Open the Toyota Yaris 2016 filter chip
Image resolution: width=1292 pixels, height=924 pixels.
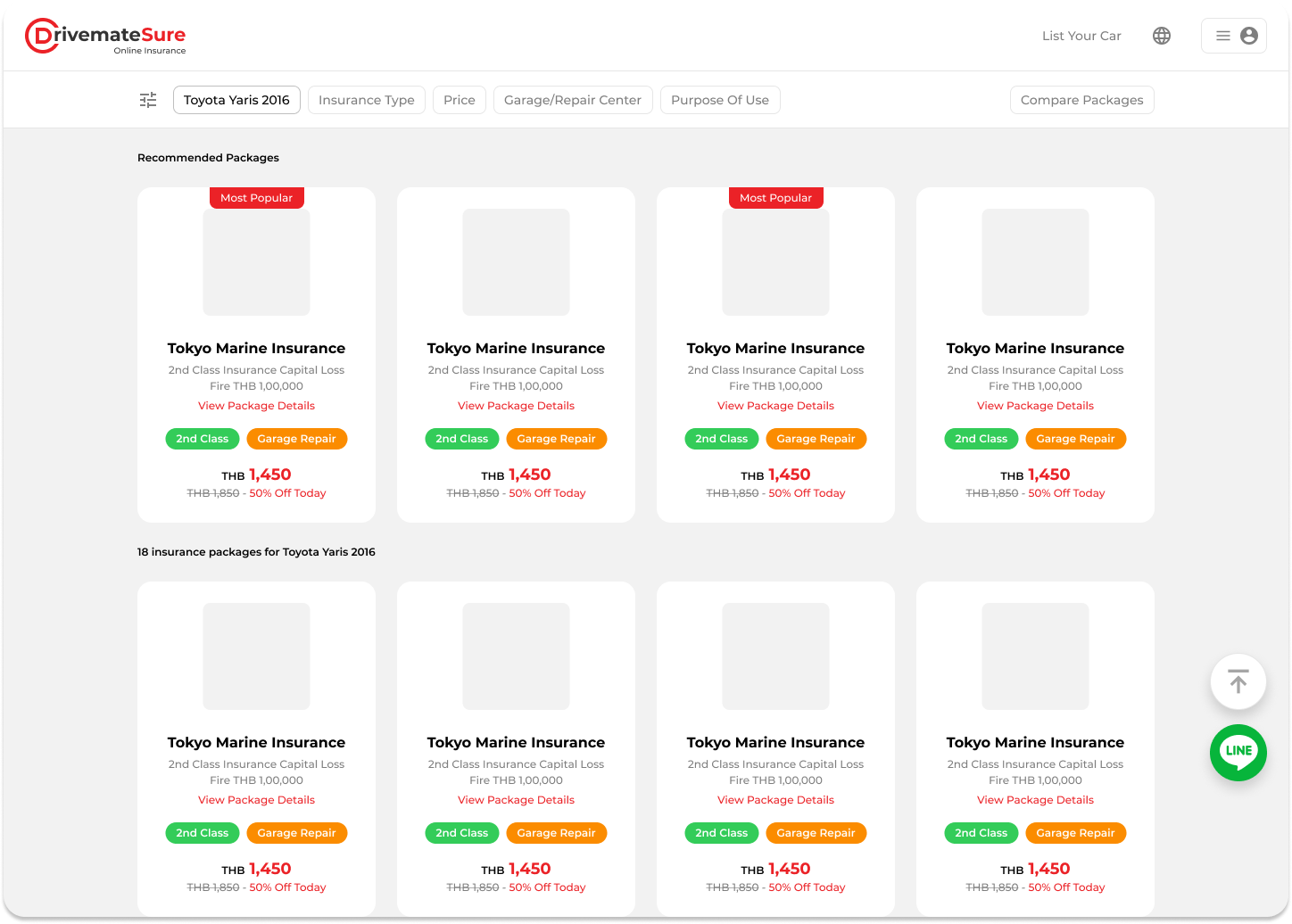point(236,100)
